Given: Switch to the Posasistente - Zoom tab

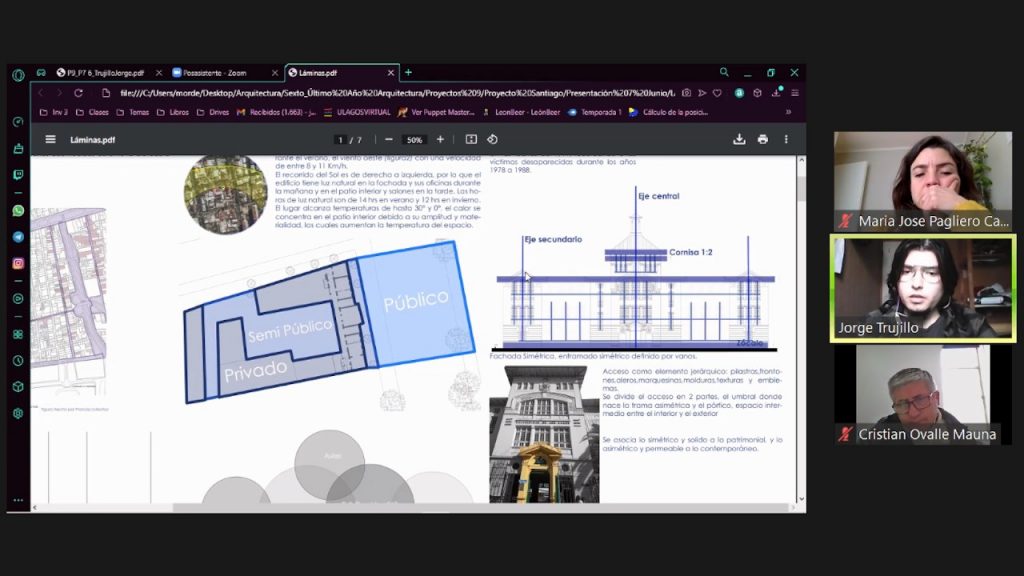Looking at the screenshot, I should [221, 73].
